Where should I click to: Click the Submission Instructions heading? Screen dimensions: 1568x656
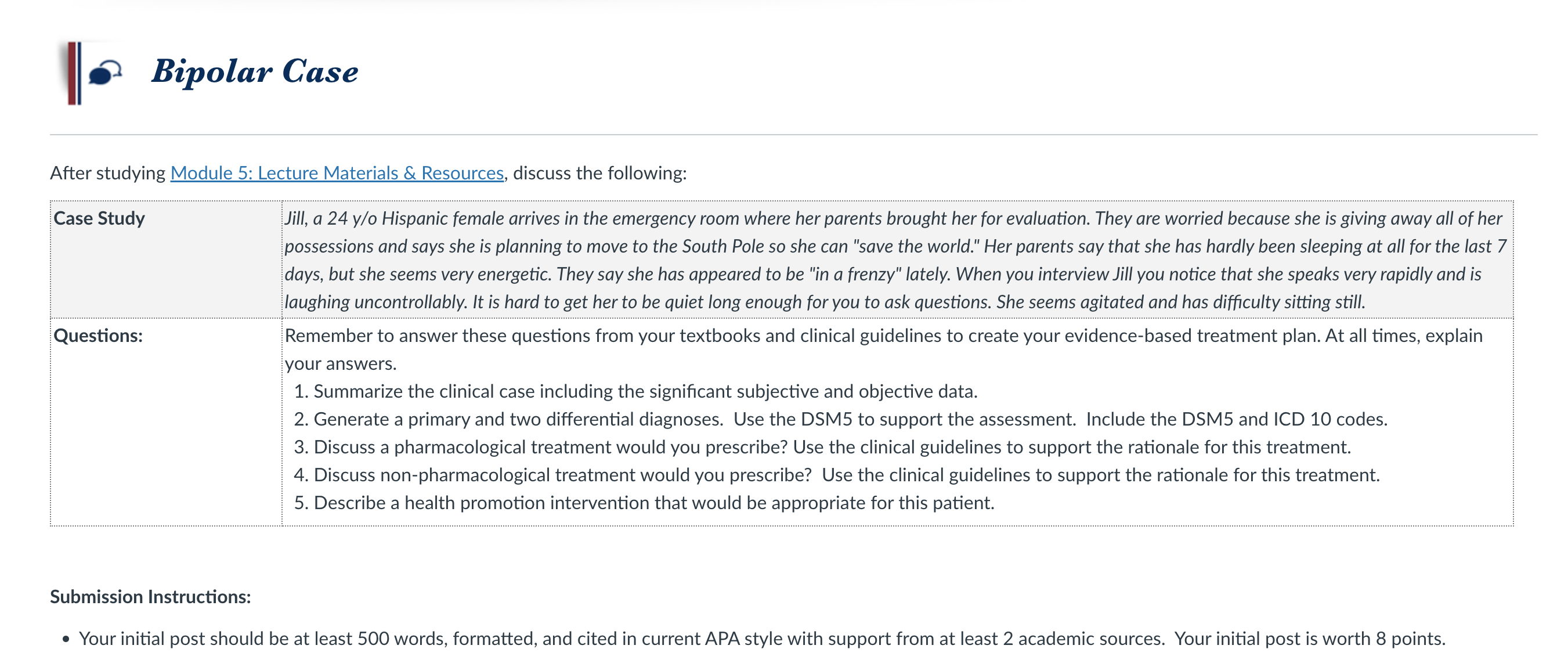(150, 596)
